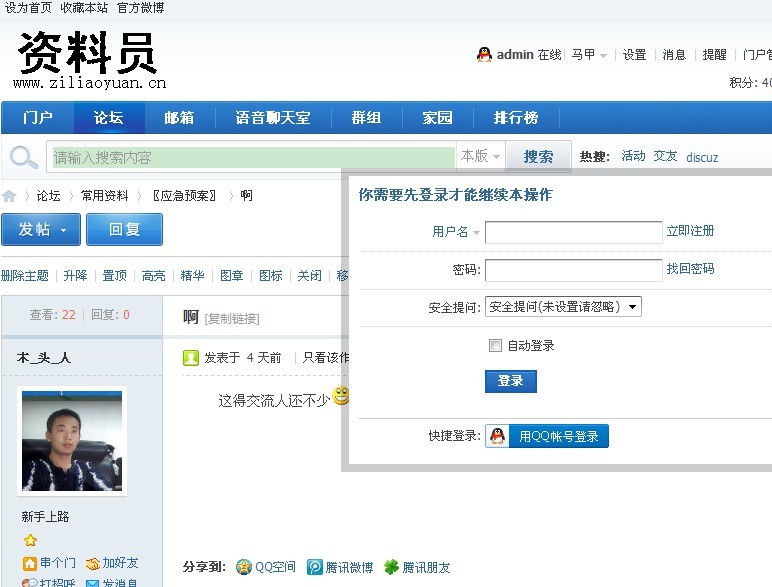This screenshot has height=587, width=772.
Task: Click hot search term 活动
Action: 633,157
